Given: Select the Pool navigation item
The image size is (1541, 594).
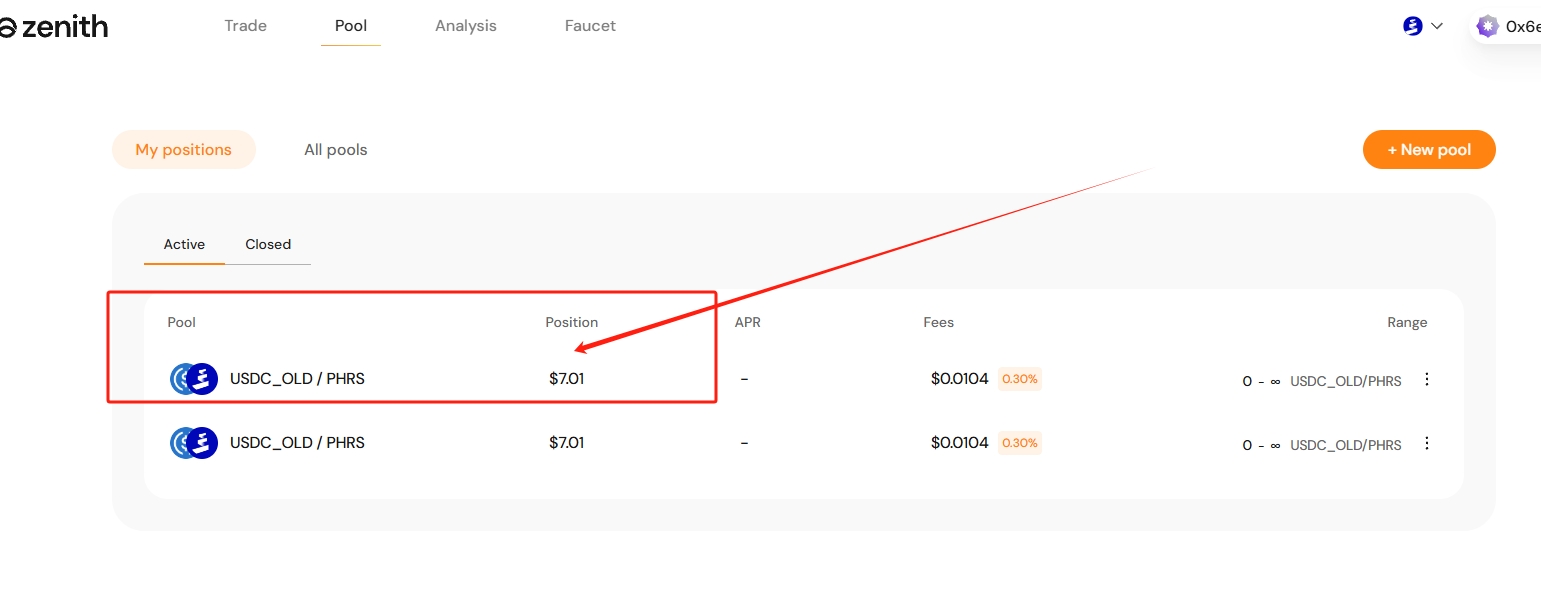Looking at the screenshot, I should pyautogui.click(x=350, y=26).
